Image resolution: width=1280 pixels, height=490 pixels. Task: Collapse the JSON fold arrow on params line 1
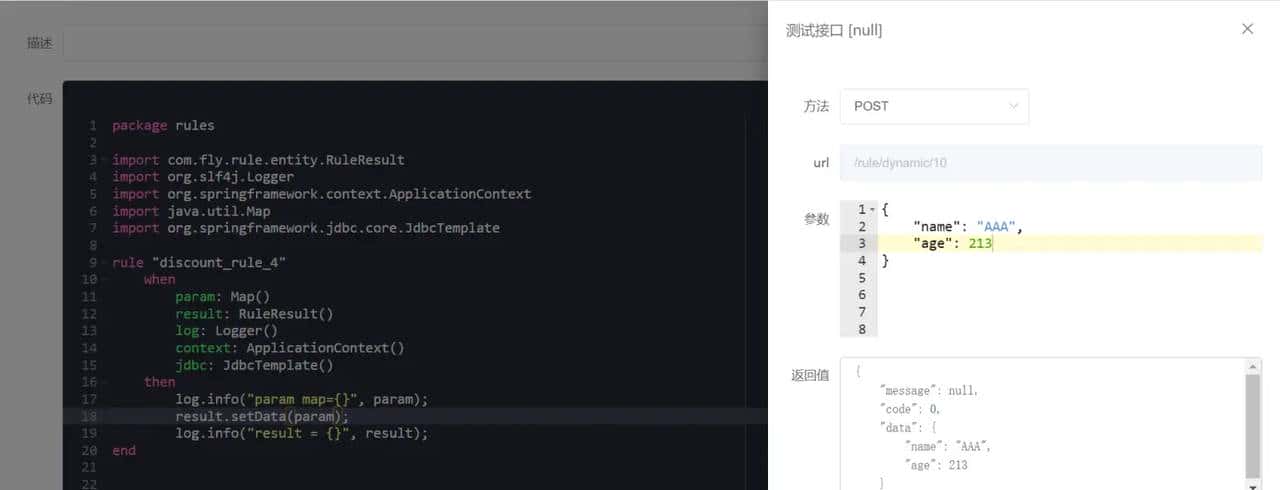coord(872,210)
